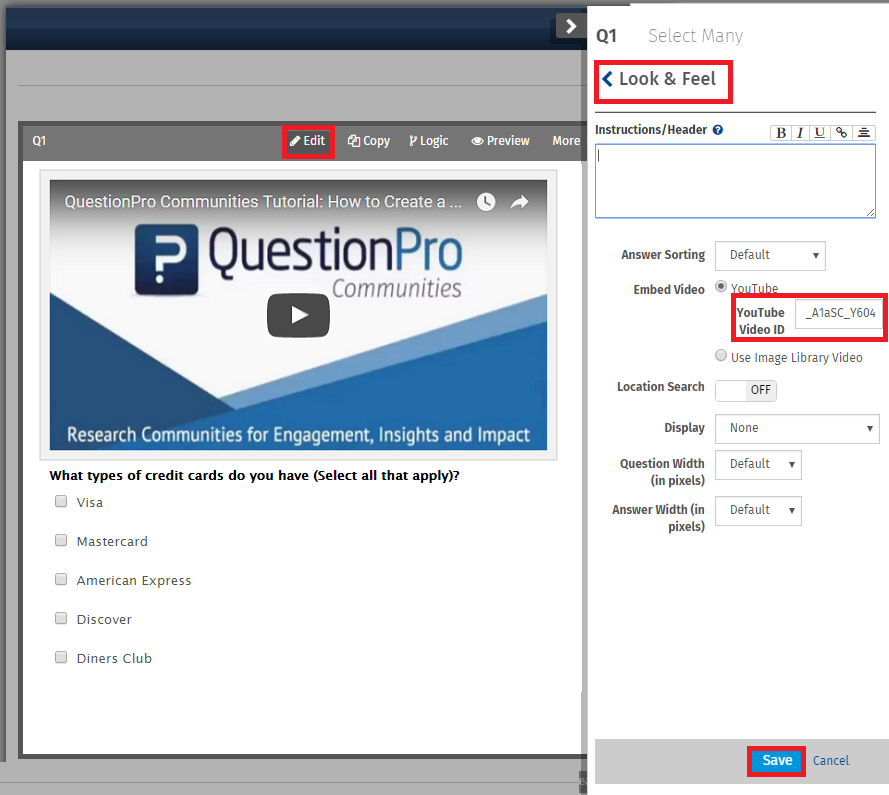The height and width of the screenshot is (795, 889).
Task: Insert a hyperlink in the Instructions header
Action: (841, 132)
